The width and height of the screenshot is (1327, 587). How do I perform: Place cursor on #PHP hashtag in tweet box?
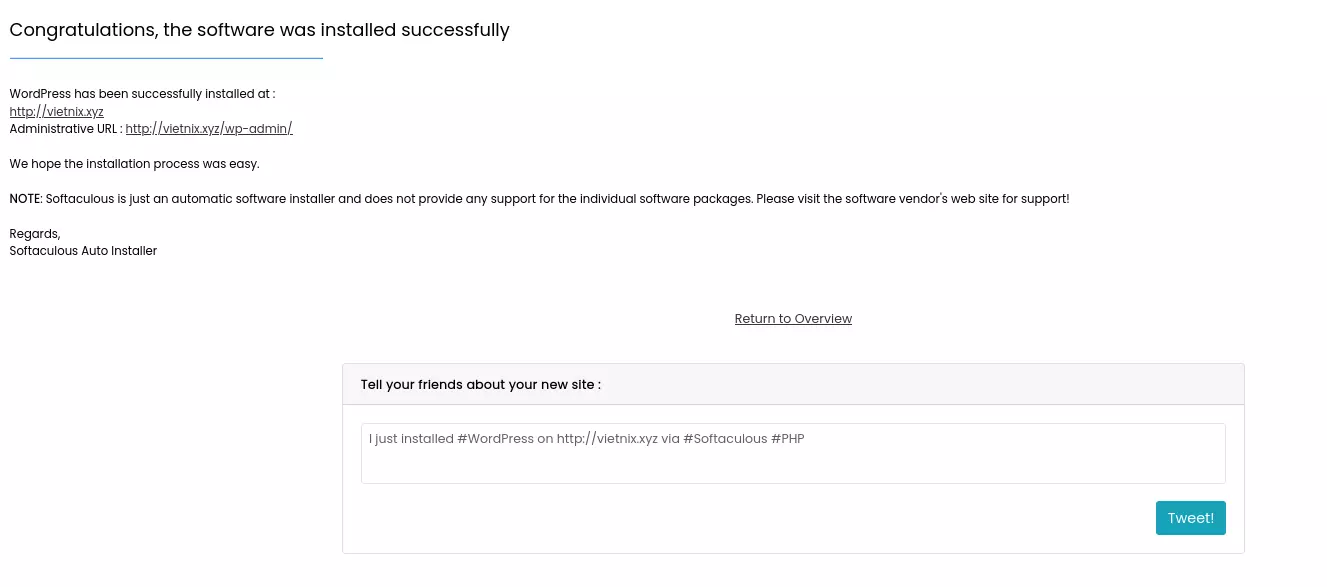pyautogui.click(x=788, y=439)
